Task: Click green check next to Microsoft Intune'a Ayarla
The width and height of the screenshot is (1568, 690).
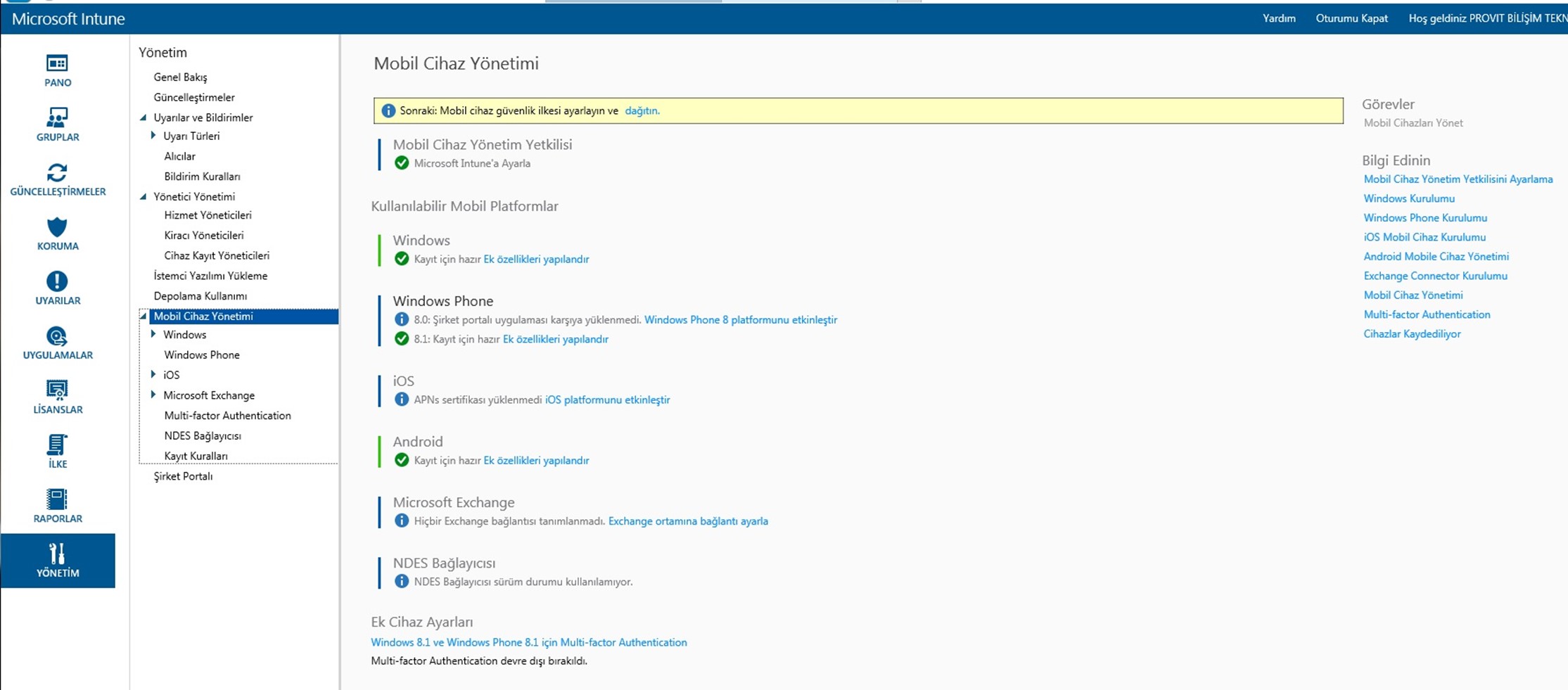Action: click(402, 163)
